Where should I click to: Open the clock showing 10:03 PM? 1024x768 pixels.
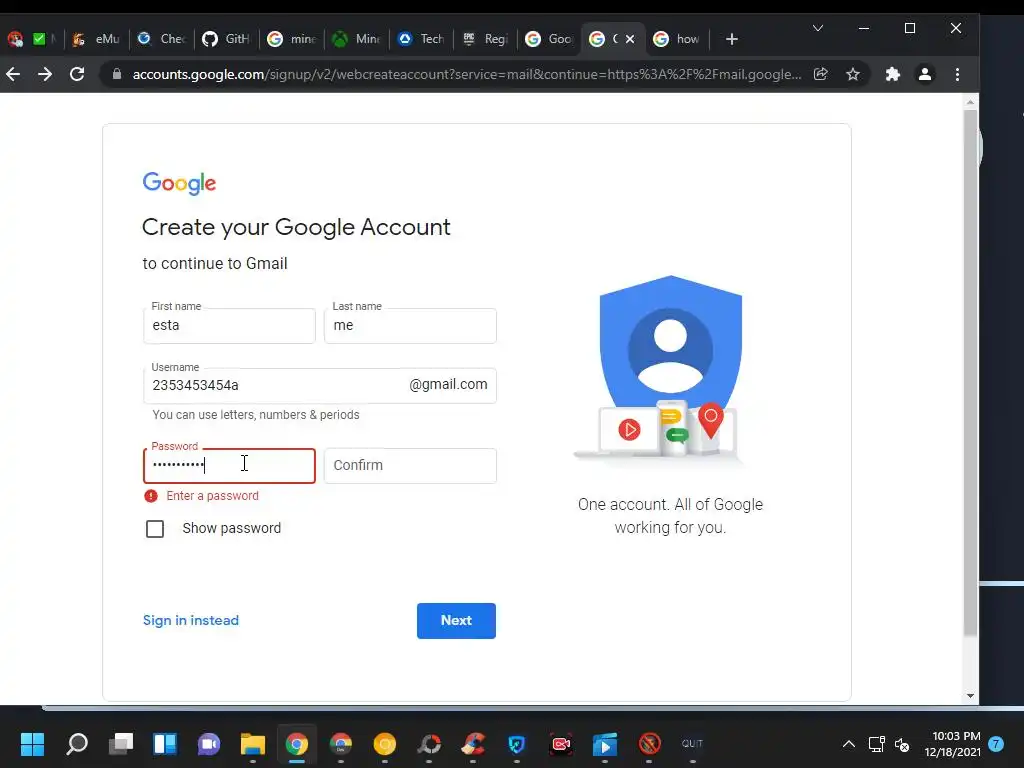(953, 744)
